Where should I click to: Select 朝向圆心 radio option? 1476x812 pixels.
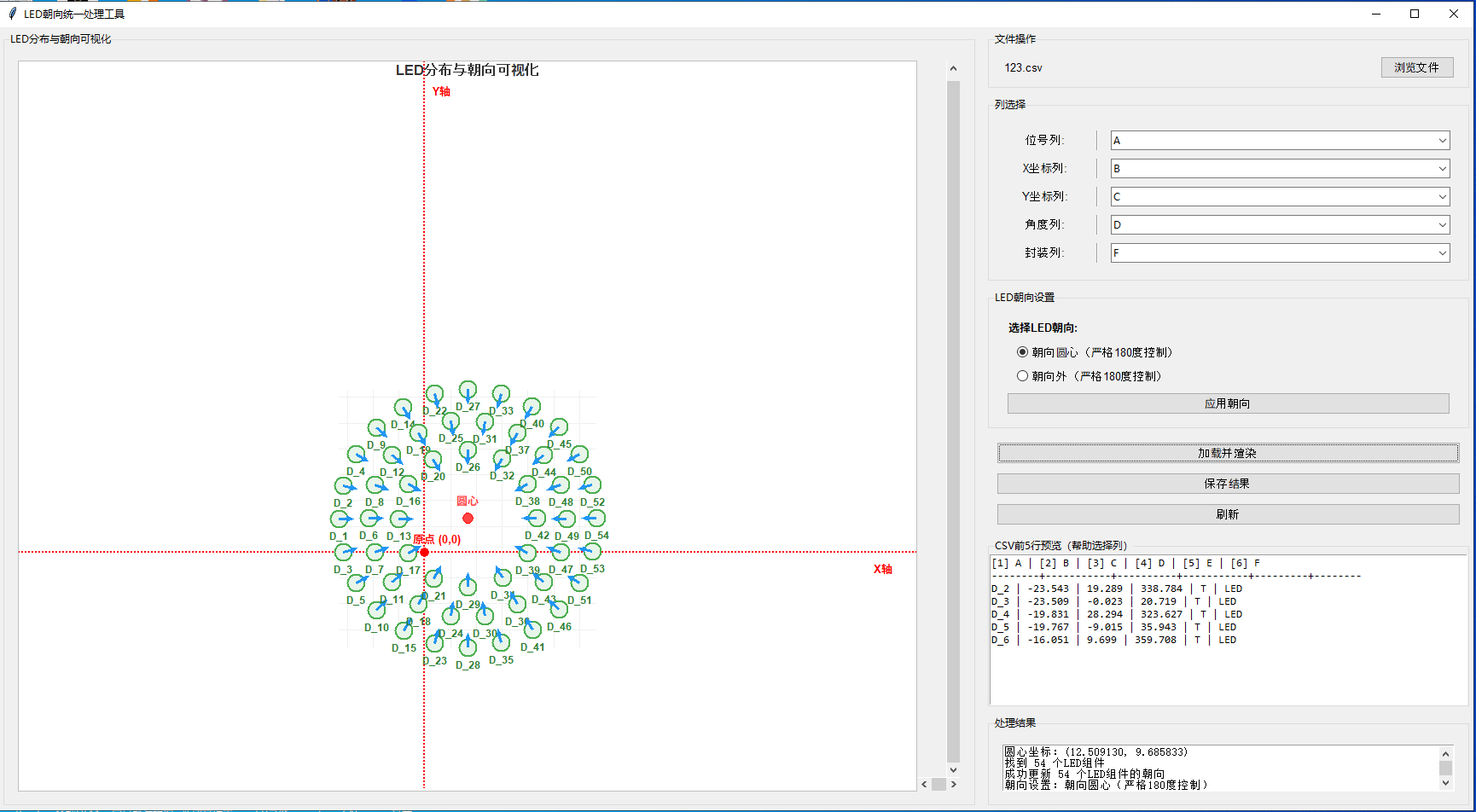click(1022, 351)
